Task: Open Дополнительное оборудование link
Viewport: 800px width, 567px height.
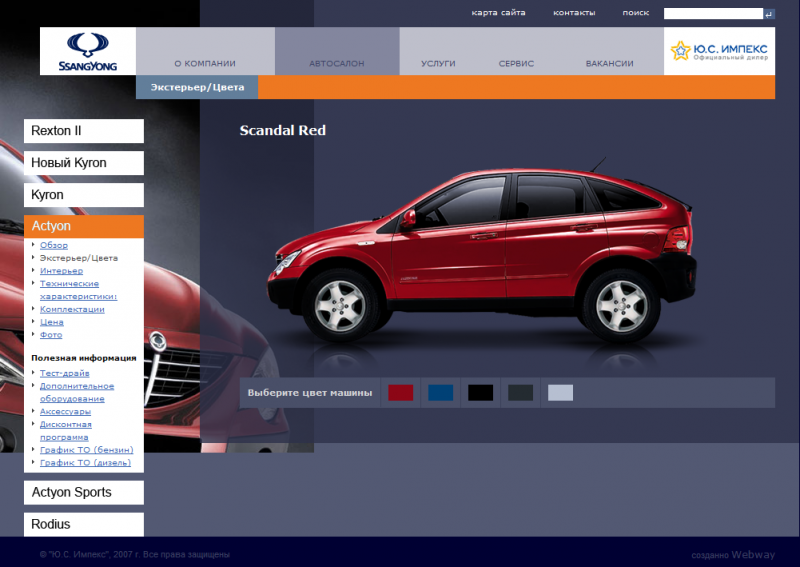Action: tap(77, 392)
